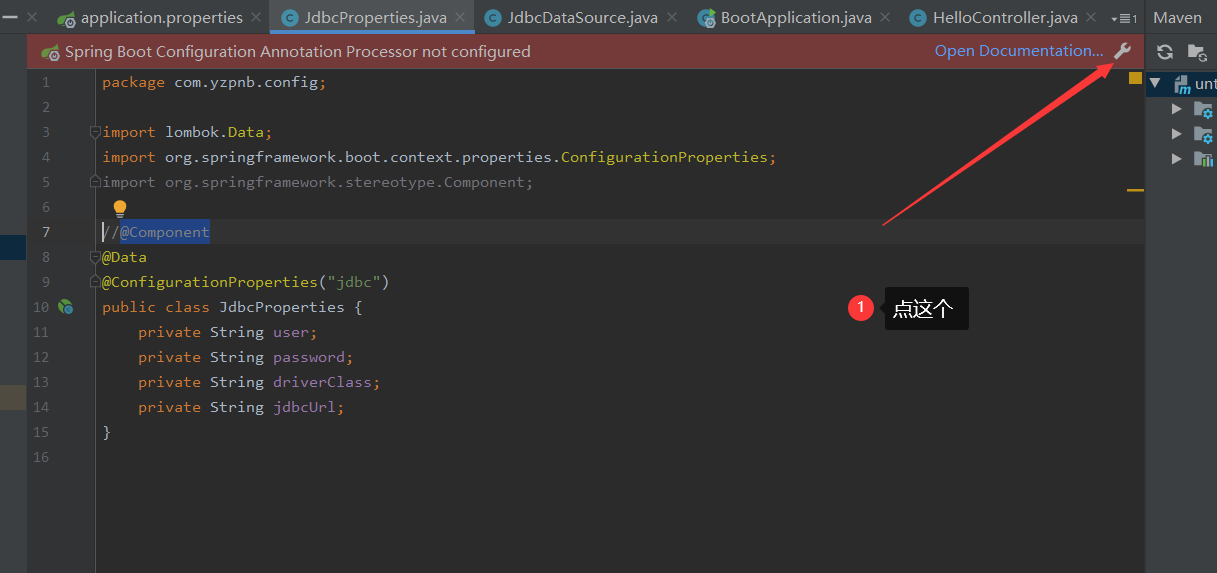Viewport: 1217px width, 573px height.
Task: Click Spring bean gutter icon on line 10
Action: 65,307
